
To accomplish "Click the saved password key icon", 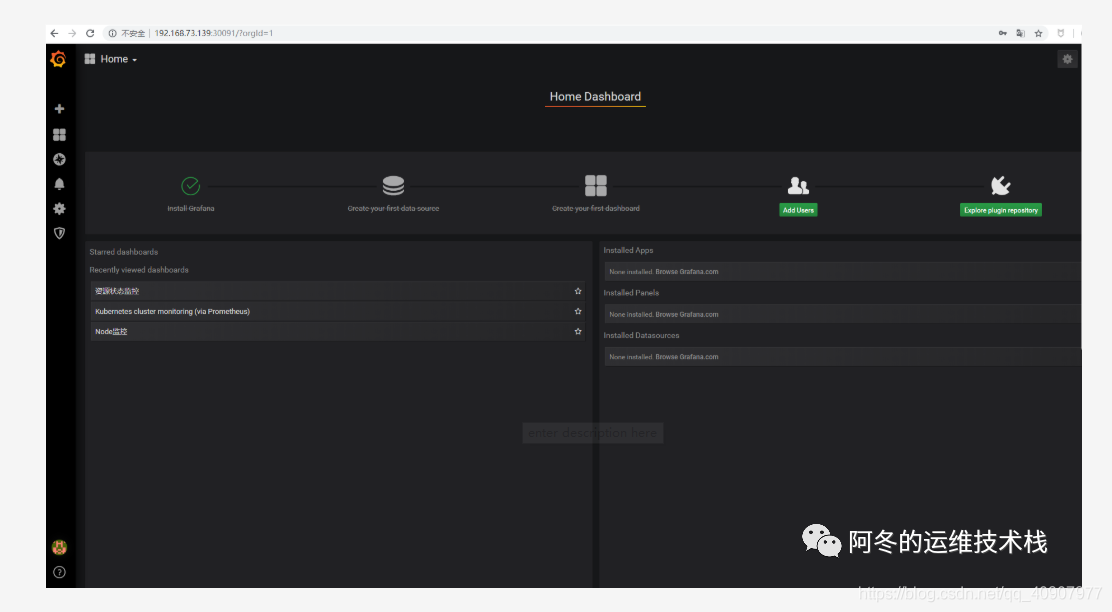I will point(1003,33).
